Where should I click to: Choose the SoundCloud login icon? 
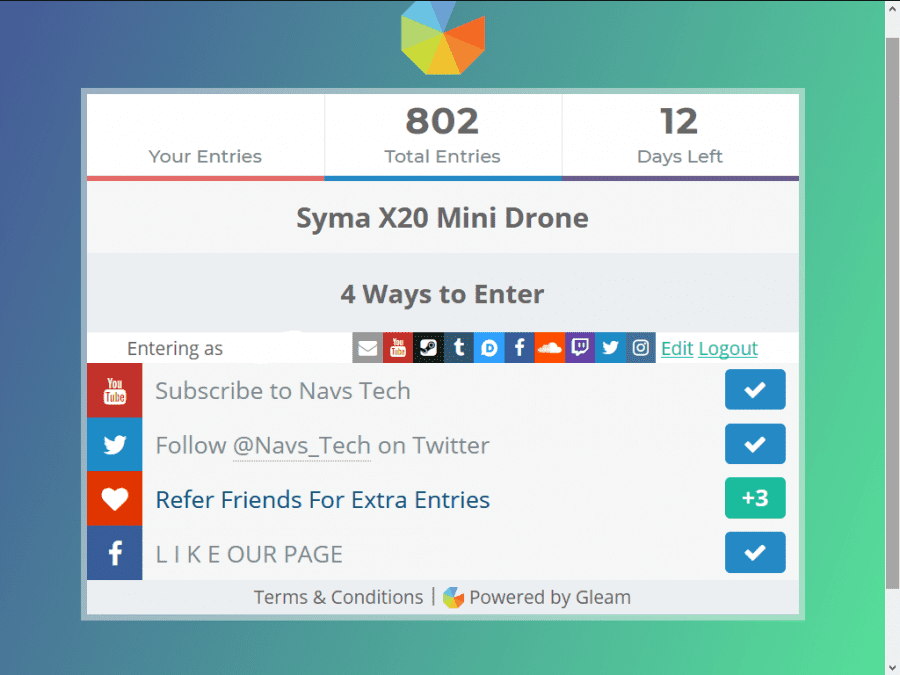tap(550, 348)
